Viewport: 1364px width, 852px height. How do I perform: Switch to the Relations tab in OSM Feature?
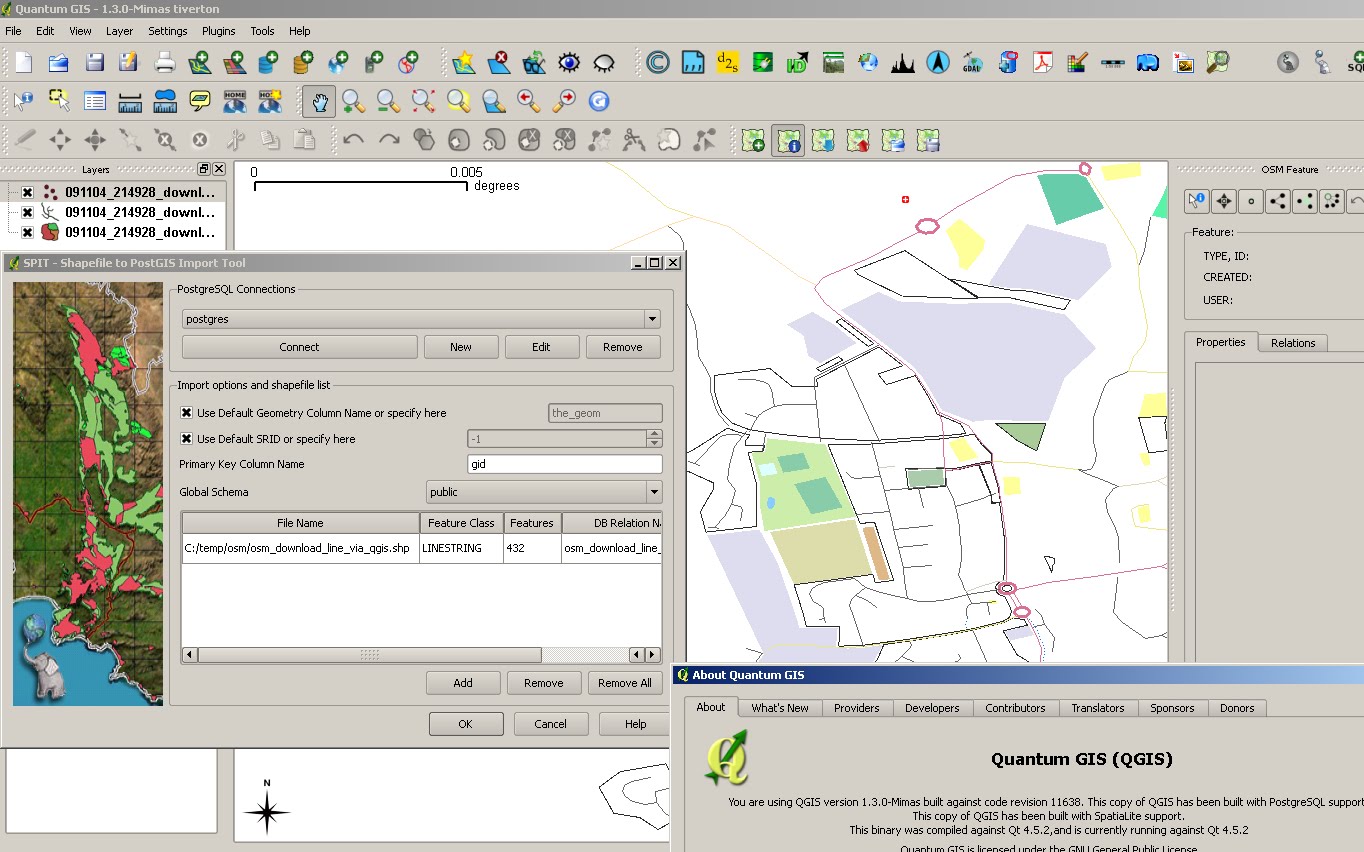click(1293, 343)
